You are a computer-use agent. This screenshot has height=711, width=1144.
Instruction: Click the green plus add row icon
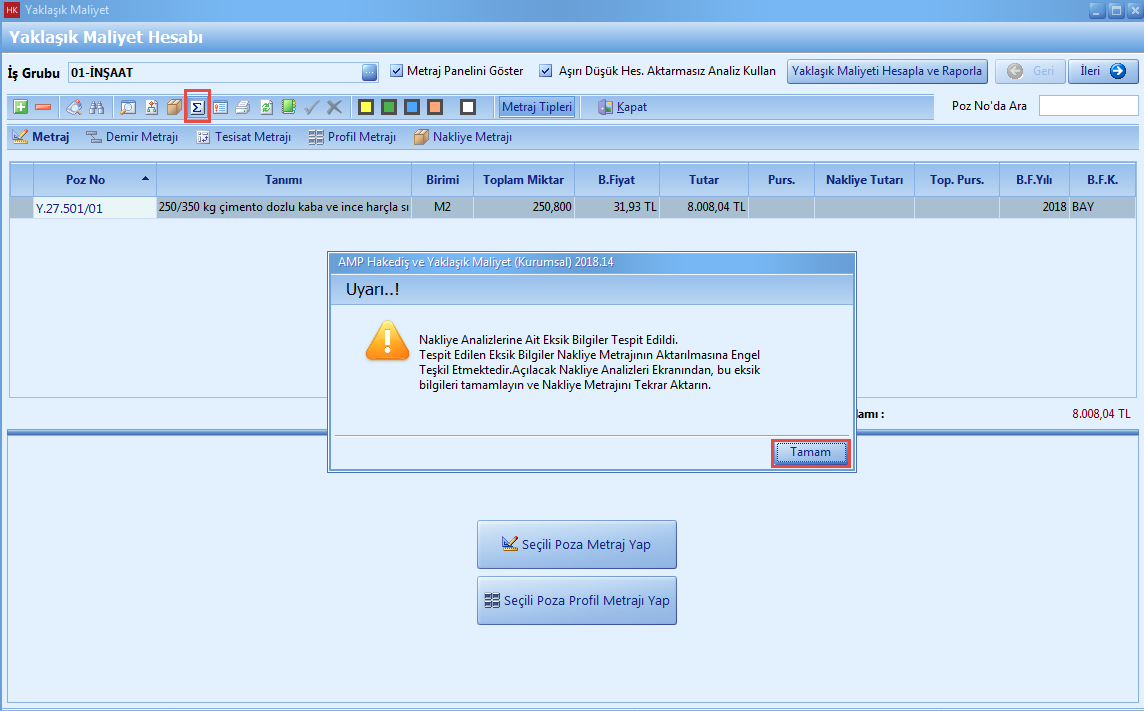point(20,107)
